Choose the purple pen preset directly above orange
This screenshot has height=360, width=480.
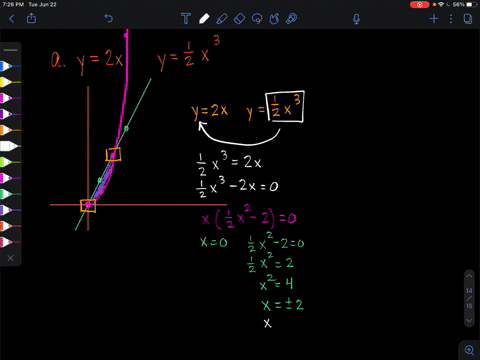coord(10,114)
